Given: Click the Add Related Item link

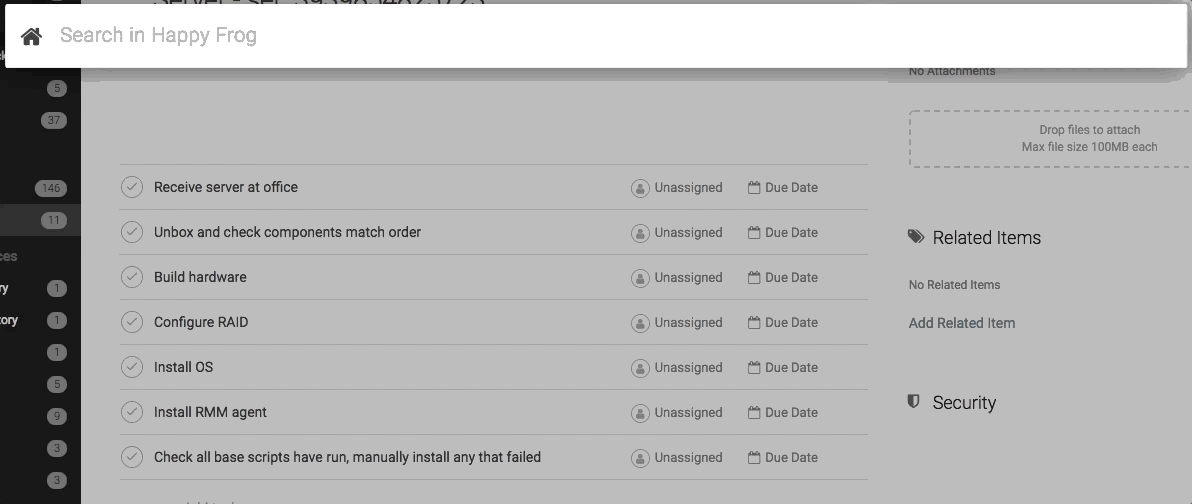Looking at the screenshot, I should click(x=961, y=323).
